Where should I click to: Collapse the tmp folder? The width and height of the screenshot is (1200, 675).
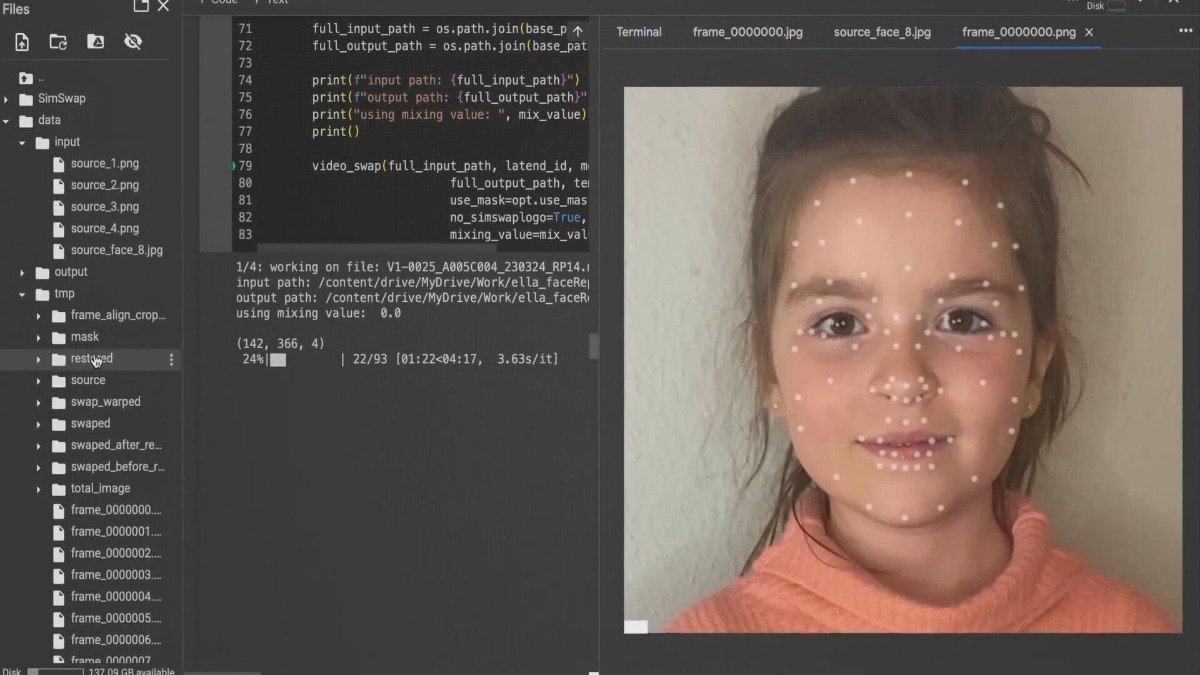[x=22, y=295]
